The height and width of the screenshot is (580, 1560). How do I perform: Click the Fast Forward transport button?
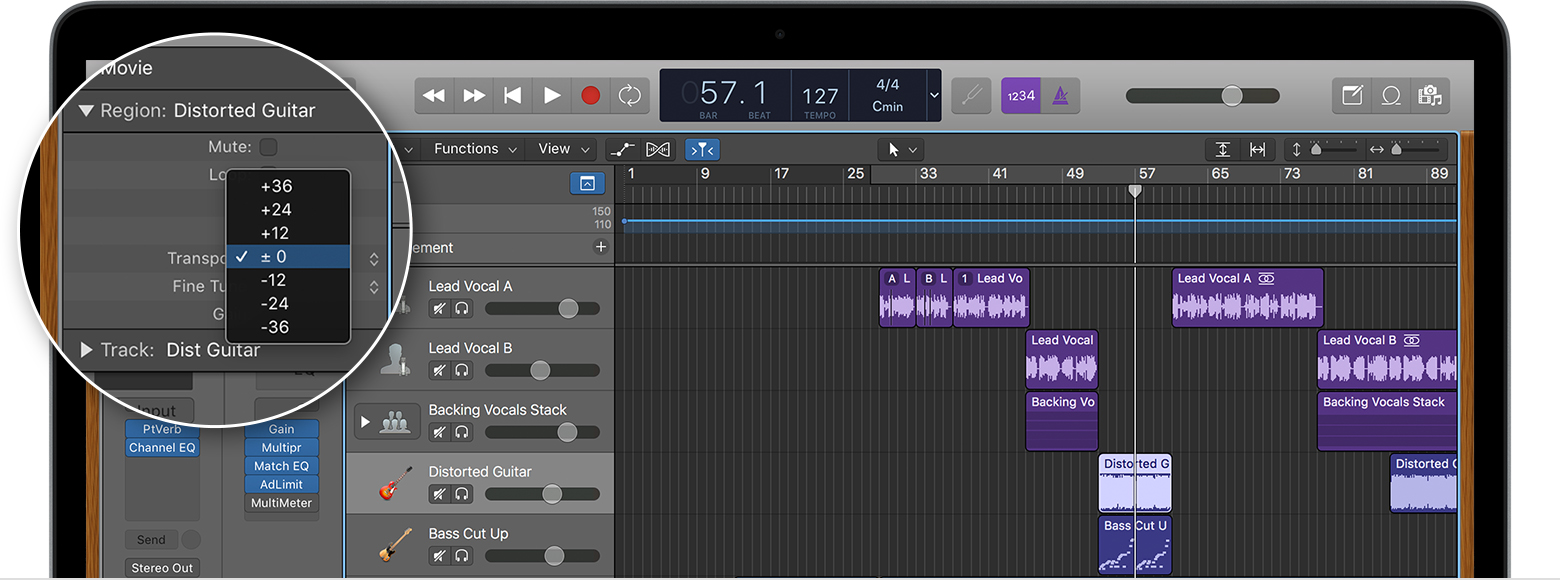(473, 96)
